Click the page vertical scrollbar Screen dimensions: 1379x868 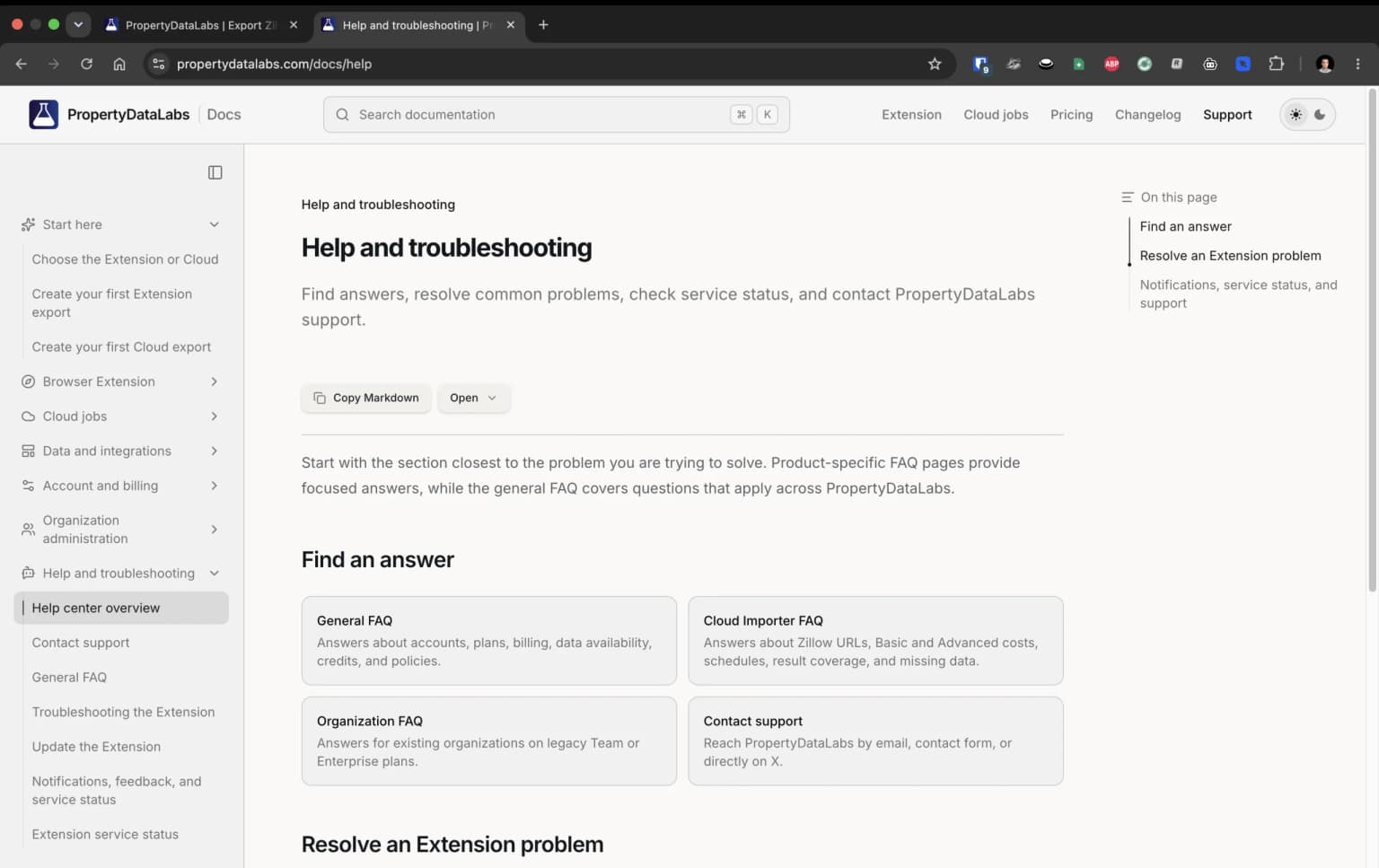(x=1372, y=341)
